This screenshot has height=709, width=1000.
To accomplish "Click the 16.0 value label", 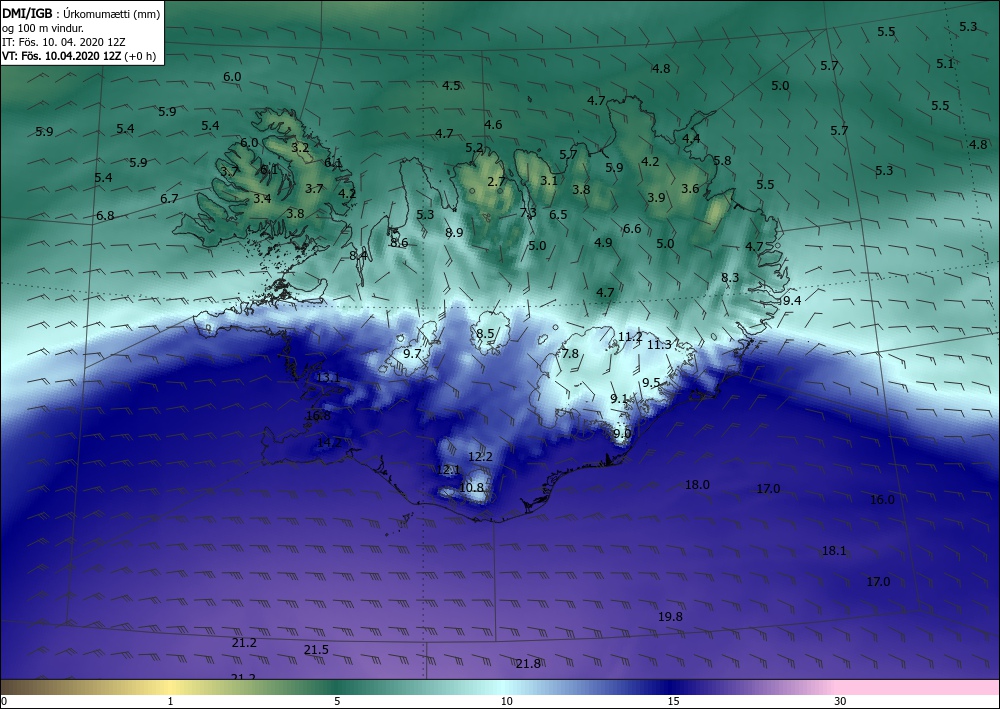I will [x=882, y=500].
